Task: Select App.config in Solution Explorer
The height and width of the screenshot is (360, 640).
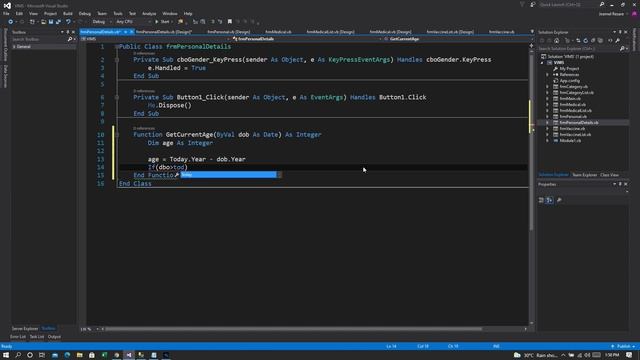Action: (569, 80)
